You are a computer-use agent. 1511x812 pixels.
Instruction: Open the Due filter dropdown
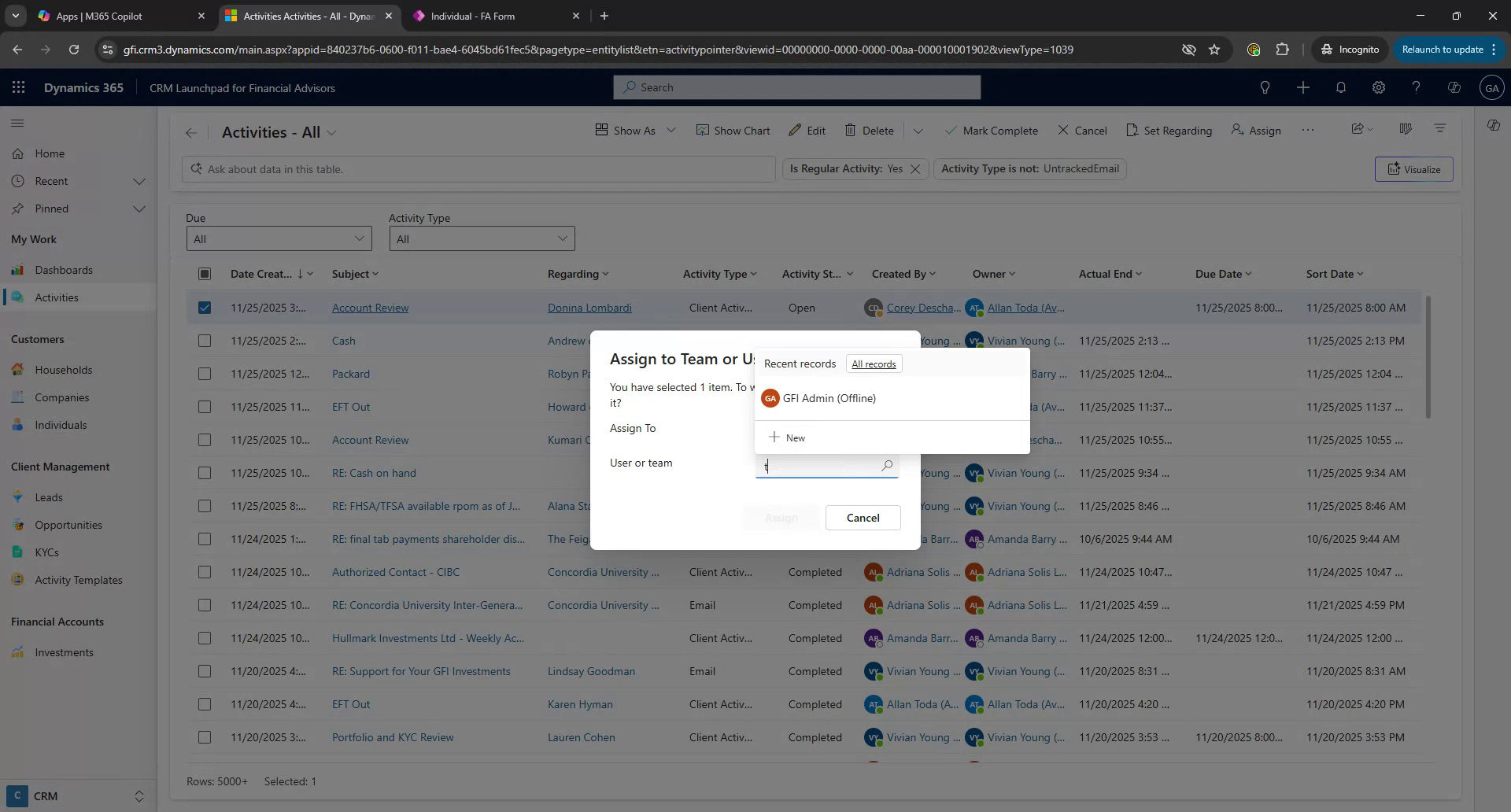coord(279,238)
